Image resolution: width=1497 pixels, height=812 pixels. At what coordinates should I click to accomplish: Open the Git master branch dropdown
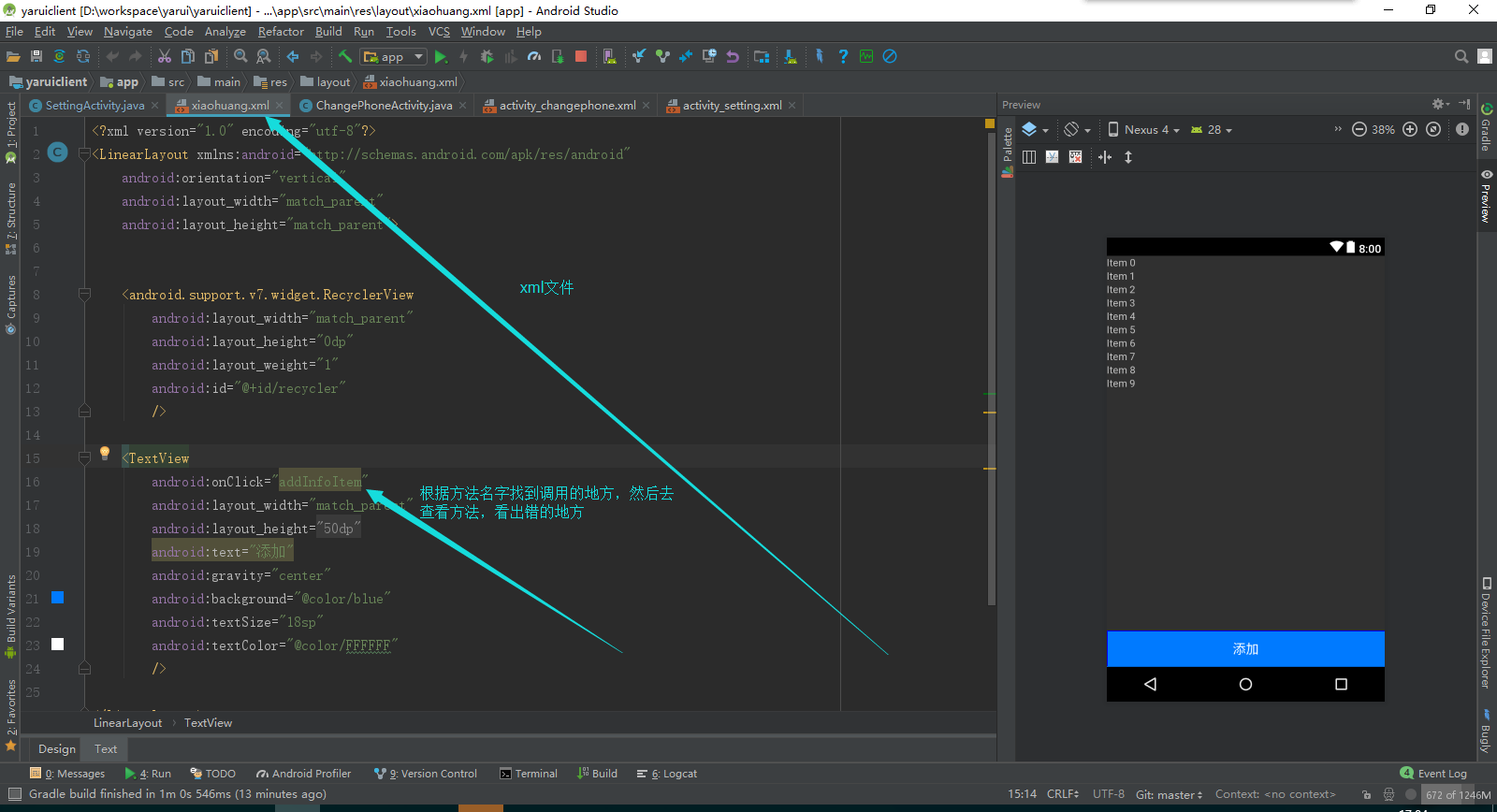tap(1170, 794)
